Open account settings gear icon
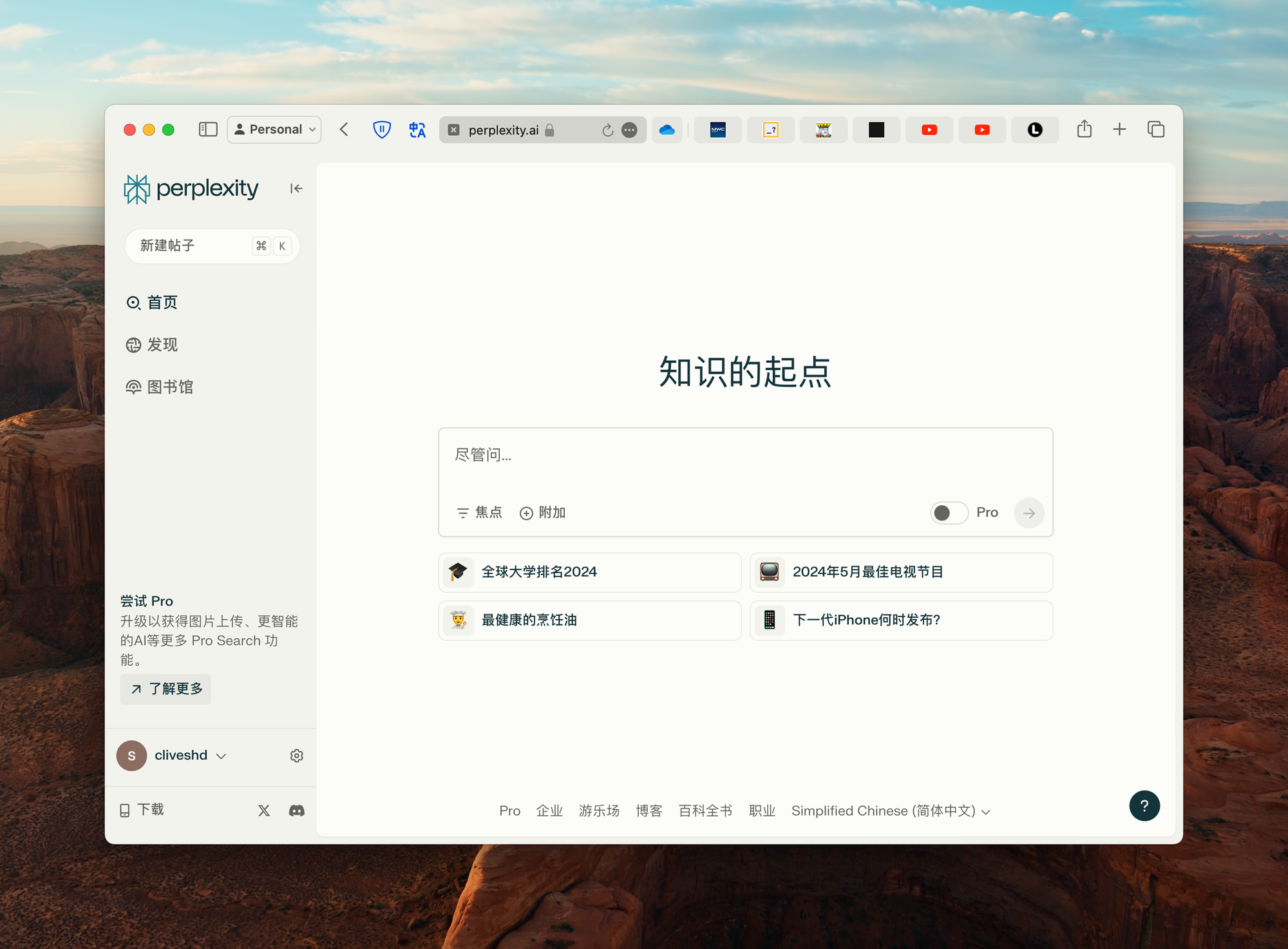The height and width of the screenshot is (949, 1288). coord(296,756)
